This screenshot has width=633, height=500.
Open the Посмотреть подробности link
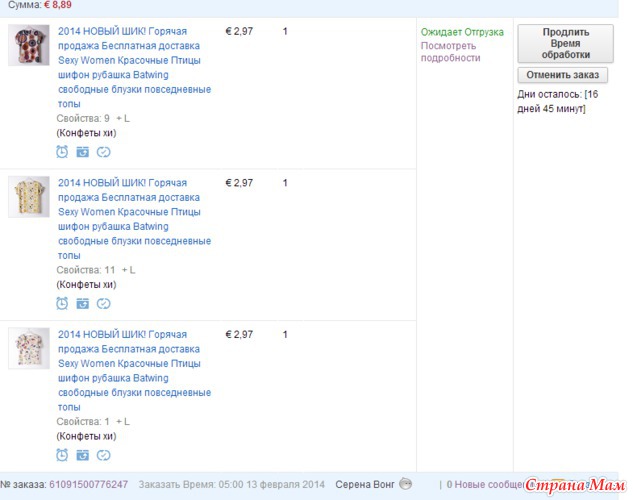click(450, 52)
